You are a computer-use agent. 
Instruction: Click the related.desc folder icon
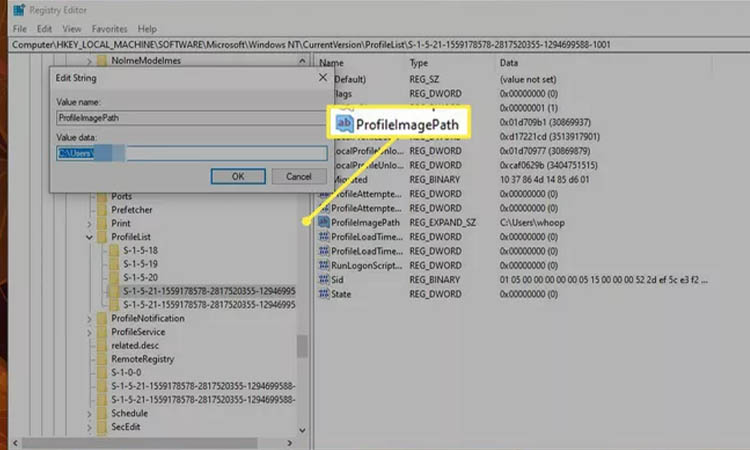(x=102, y=345)
